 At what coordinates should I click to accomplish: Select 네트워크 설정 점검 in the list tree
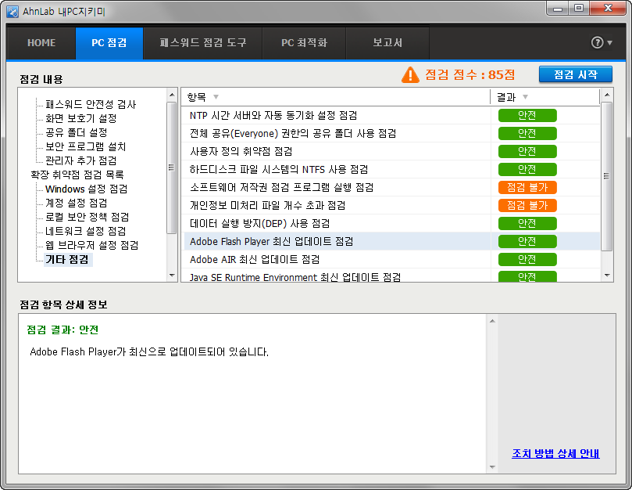click(x=86, y=231)
